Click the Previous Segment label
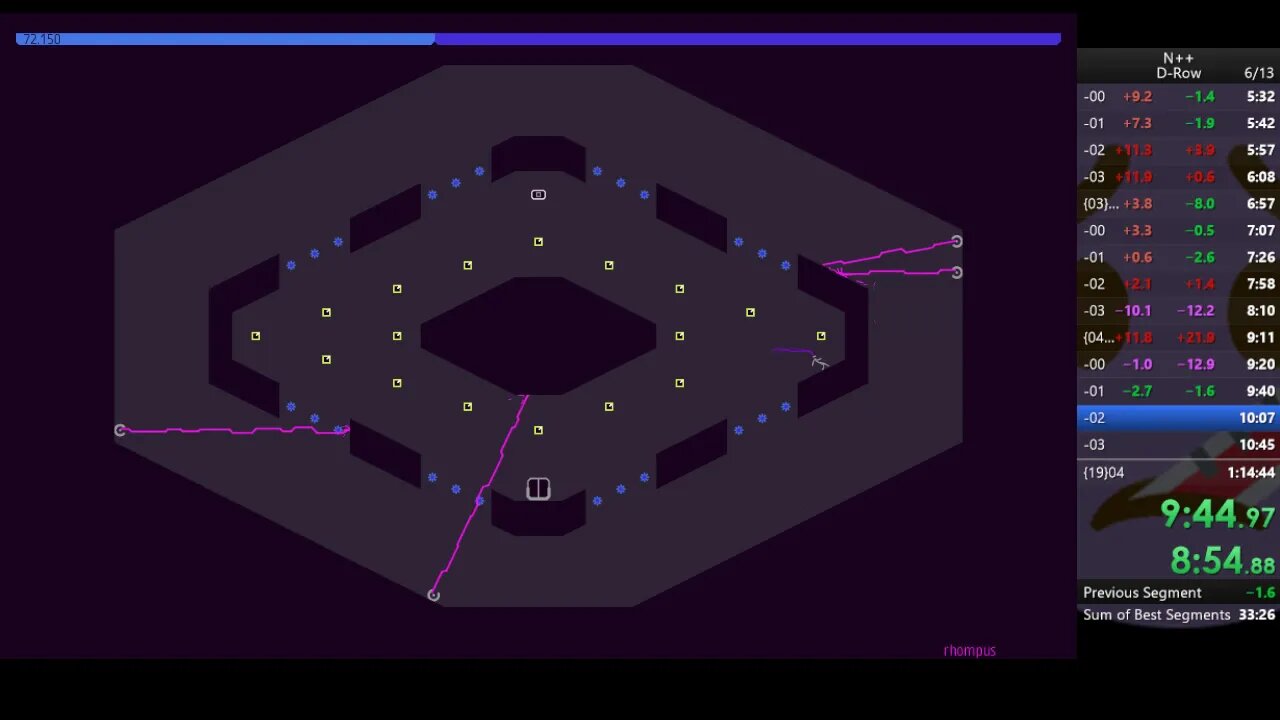The image size is (1280, 720). (1142, 592)
